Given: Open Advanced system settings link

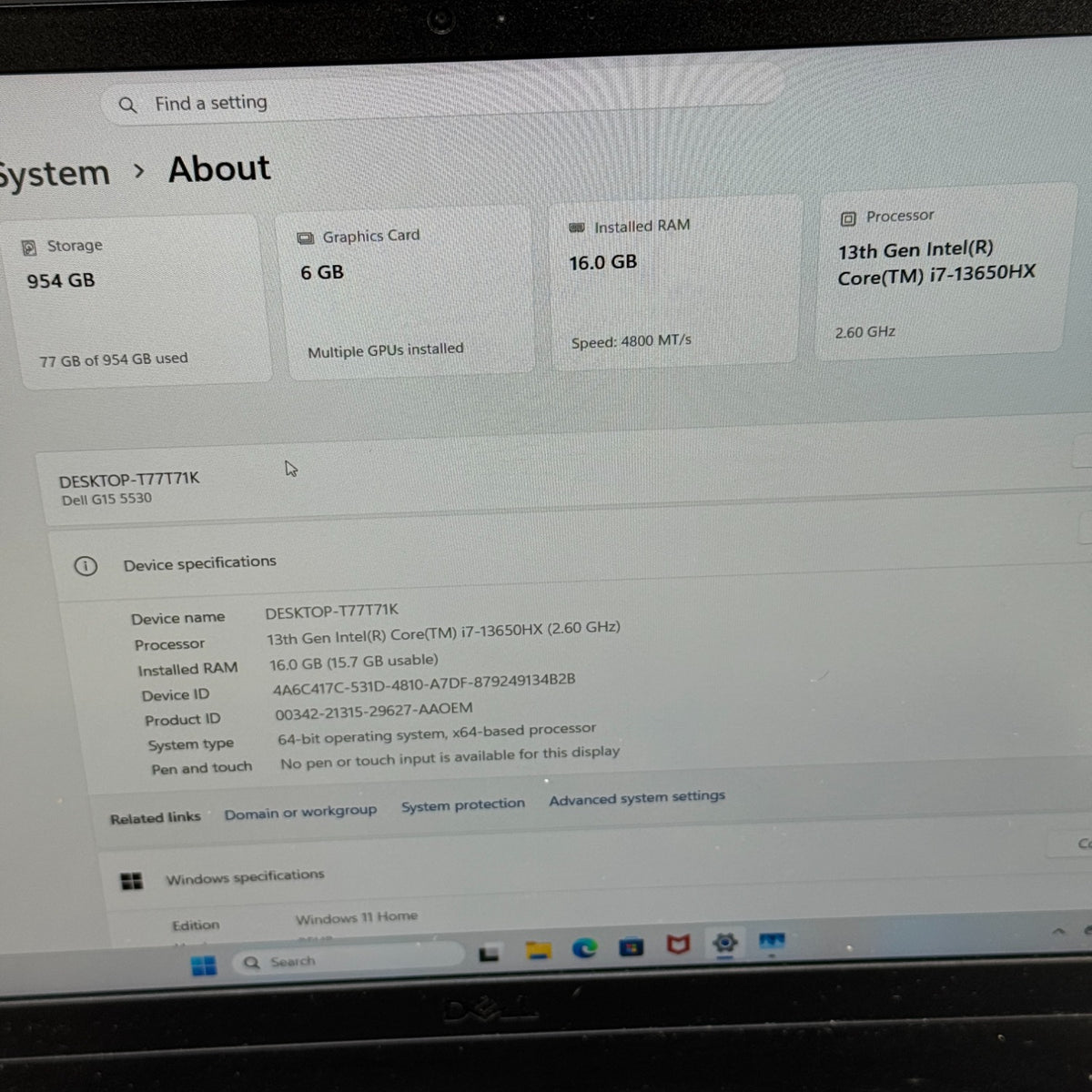Looking at the screenshot, I should 637,798.
